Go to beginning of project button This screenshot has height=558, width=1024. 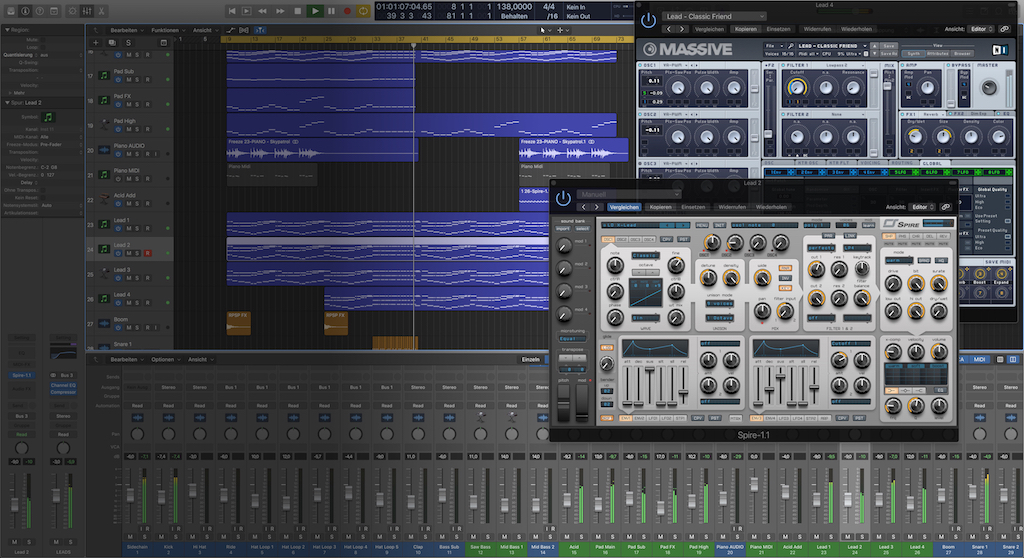tap(231, 10)
